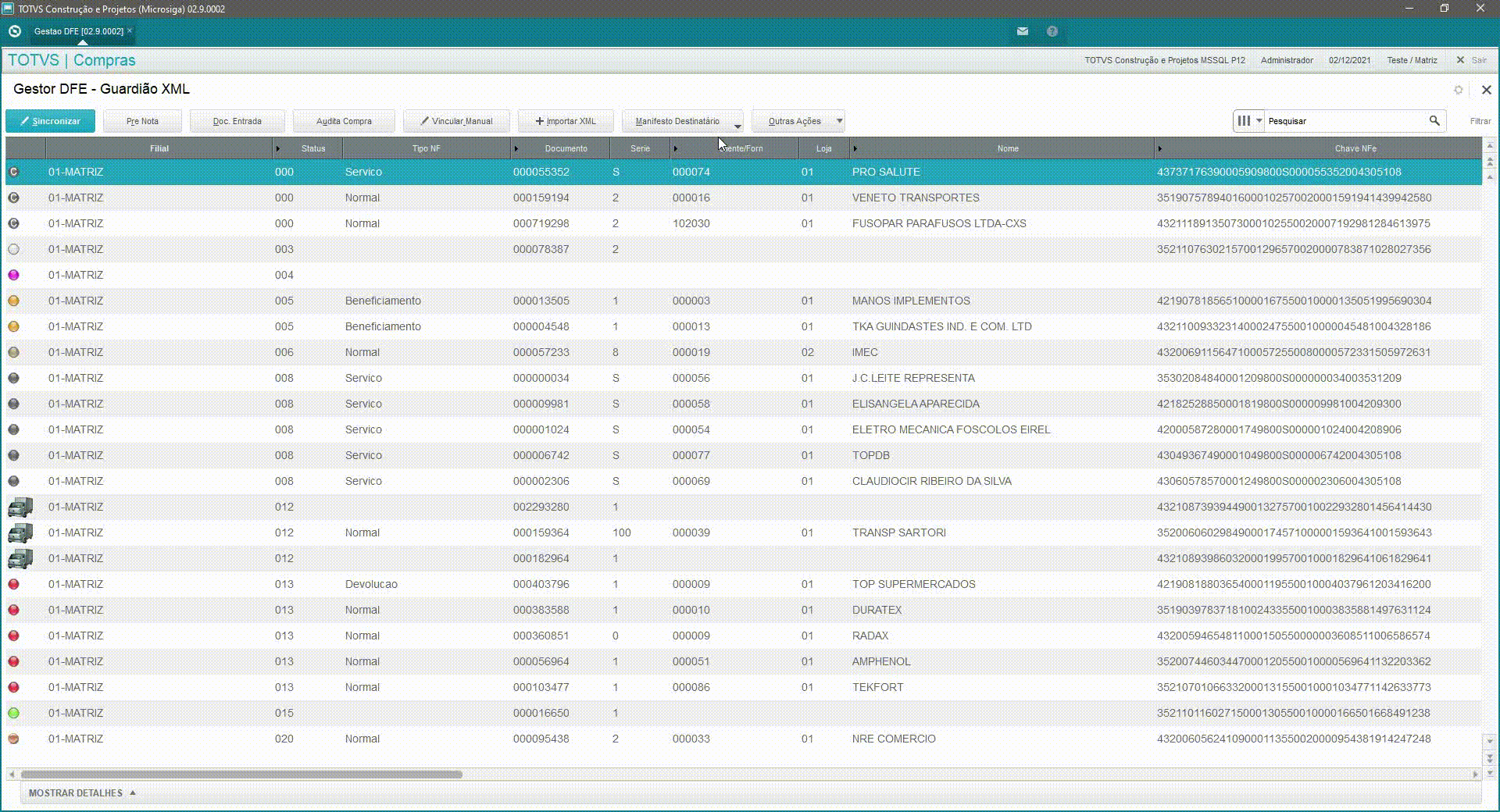Open the mail envelope icon
Image resolution: width=1500 pixels, height=812 pixels.
pyautogui.click(x=1023, y=31)
